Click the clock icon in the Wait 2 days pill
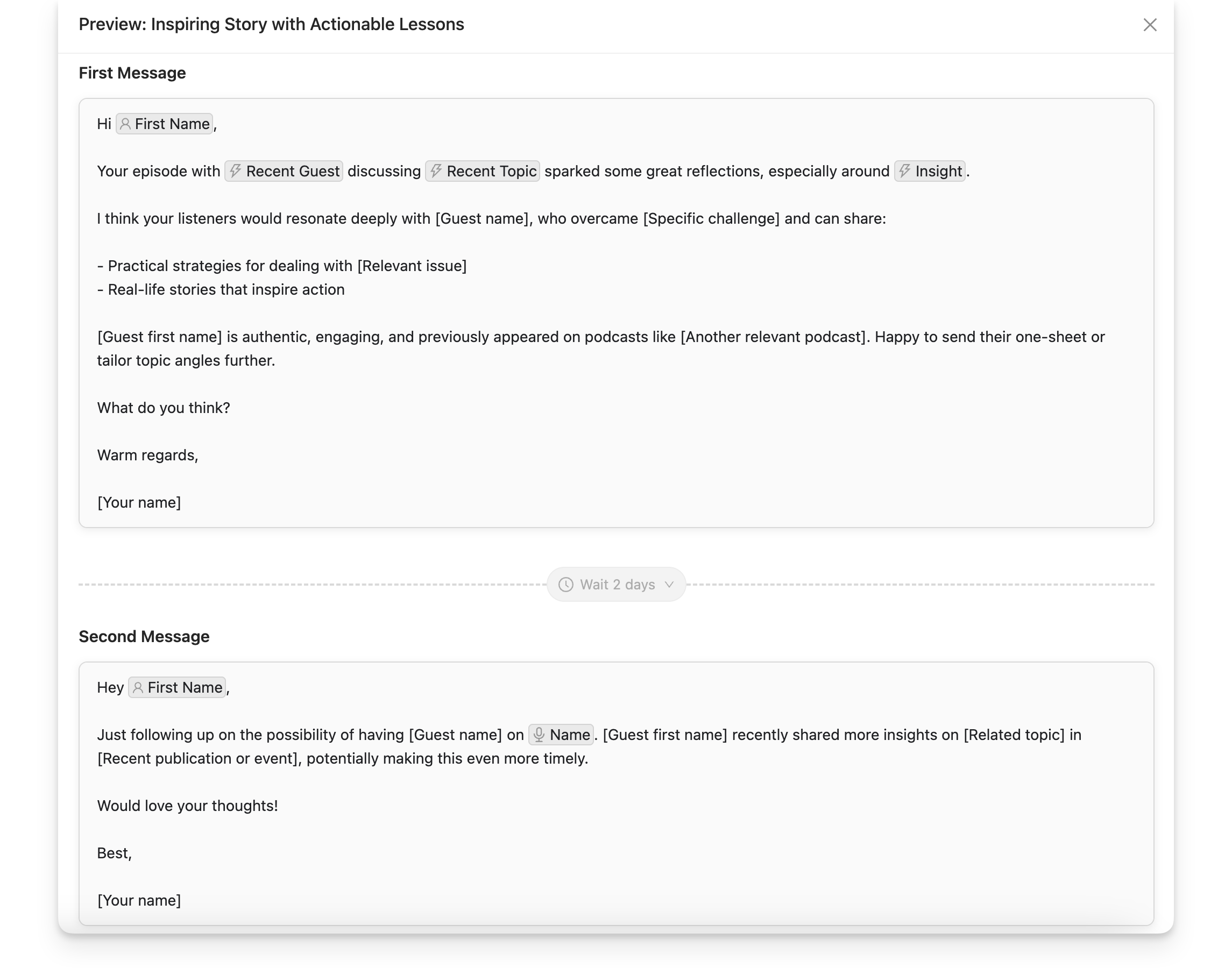Image resolution: width=1232 pixels, height=968 pixels. point(567,585)
